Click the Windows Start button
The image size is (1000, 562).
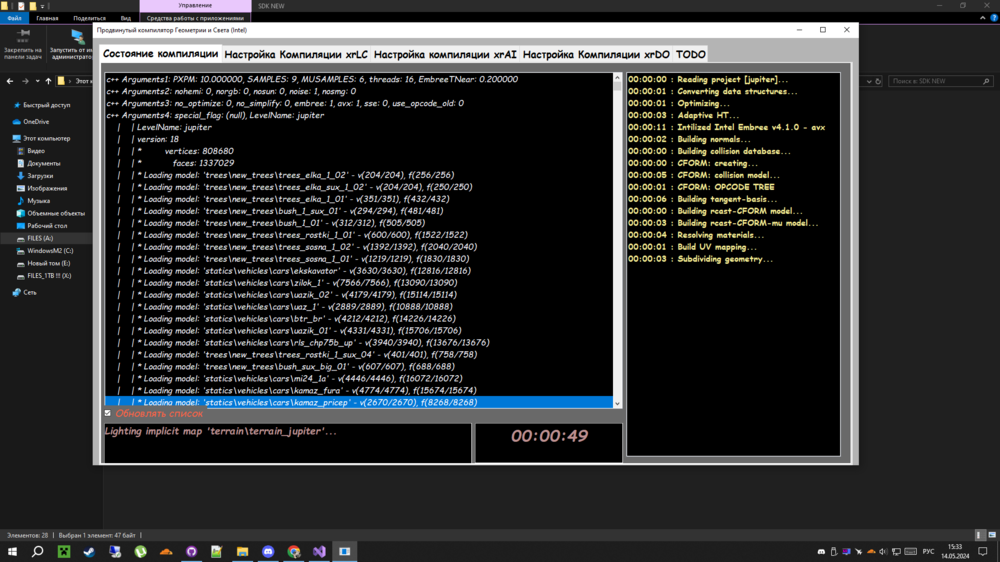(x=12, y=551)
